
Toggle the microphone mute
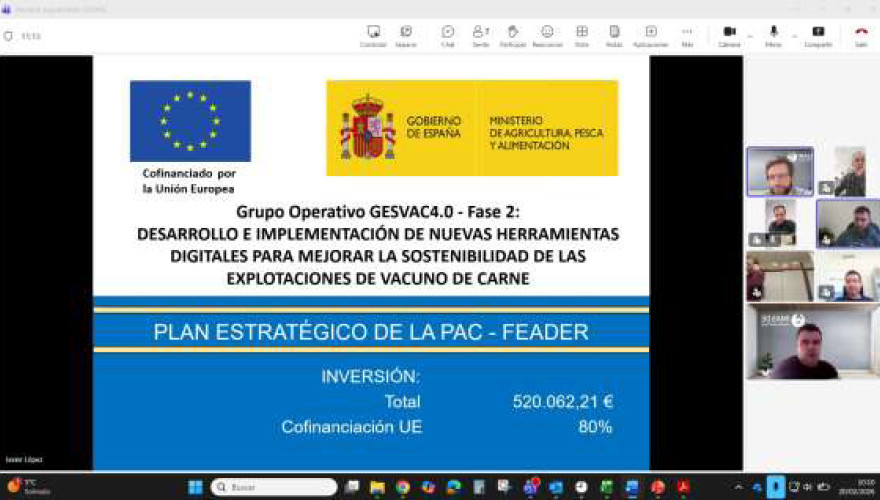click(773, 34)
